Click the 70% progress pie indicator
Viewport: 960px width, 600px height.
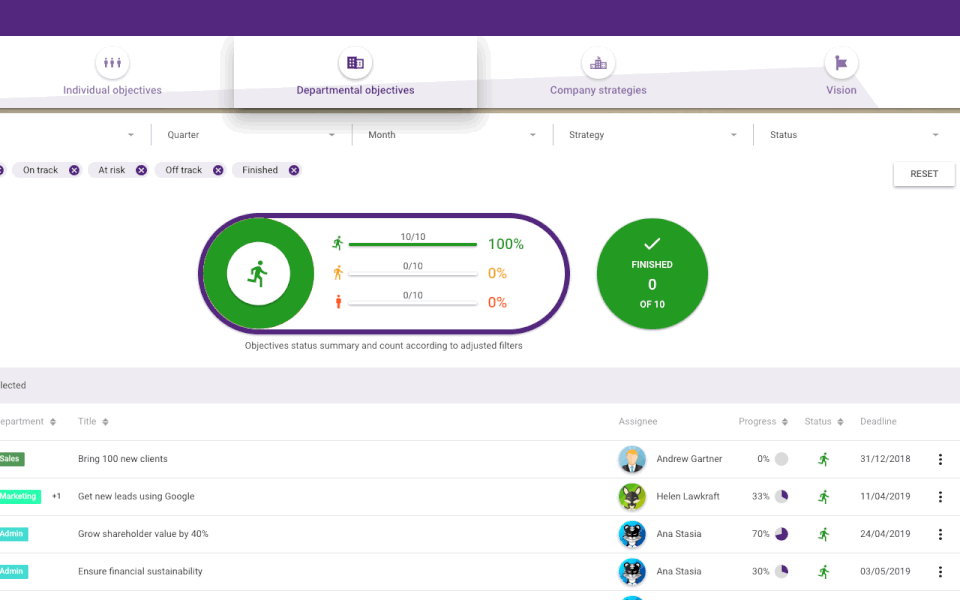(782, 534)
